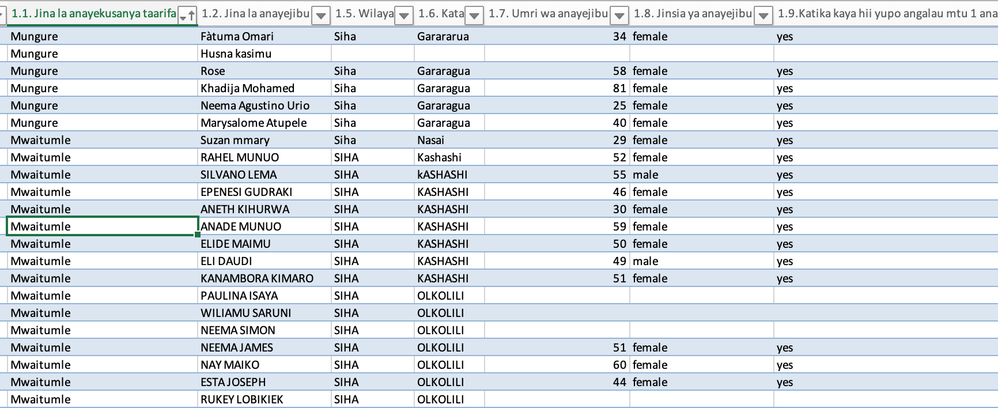The width and height of the screenshot is (998, 408).
Task: Select the name cell PAULINA ISAYA
Action: point(264,295)
